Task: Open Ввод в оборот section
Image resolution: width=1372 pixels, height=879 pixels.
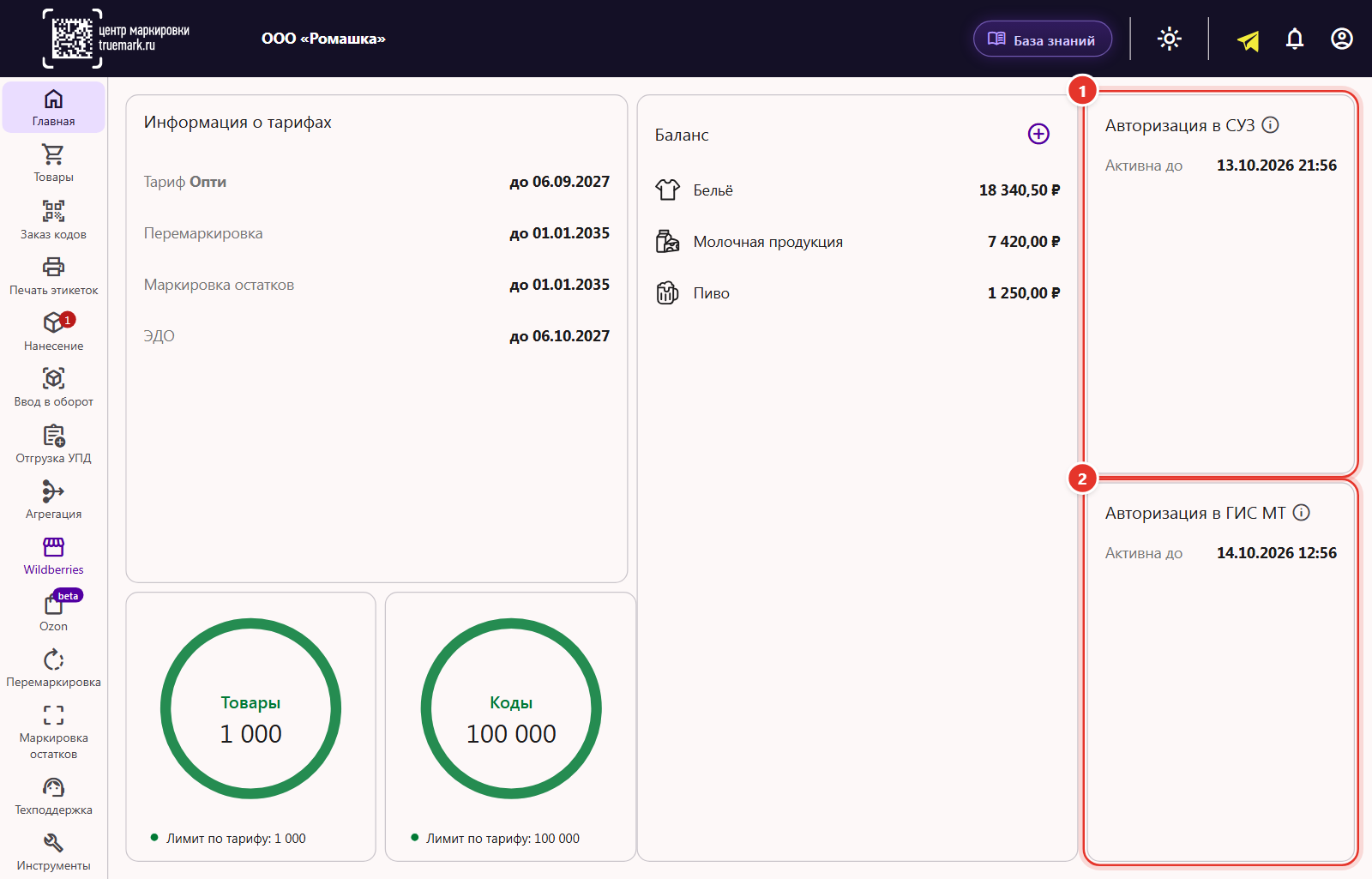Action: click(53, 388)
